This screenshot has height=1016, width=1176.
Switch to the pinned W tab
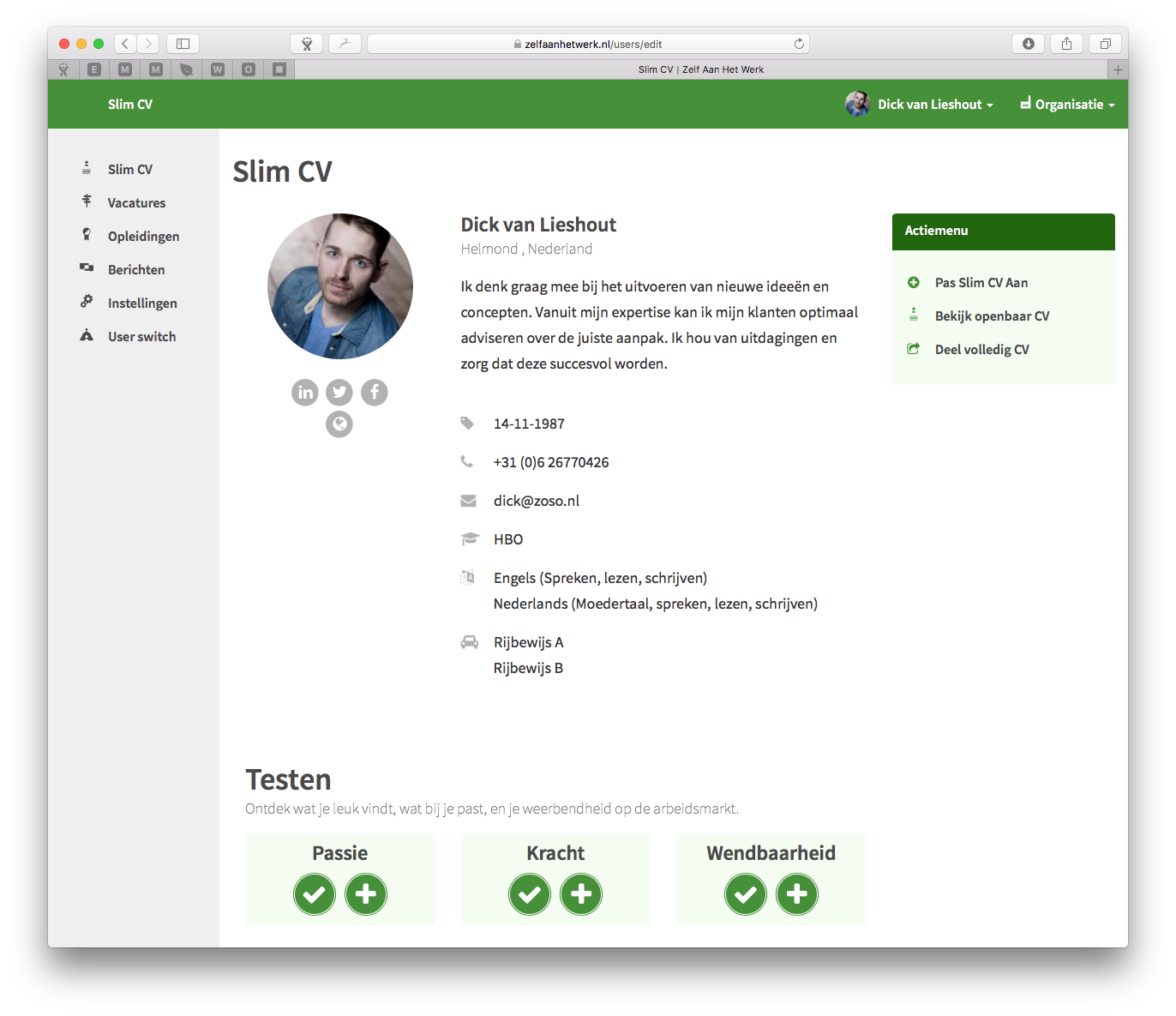[x=218, y=69]
